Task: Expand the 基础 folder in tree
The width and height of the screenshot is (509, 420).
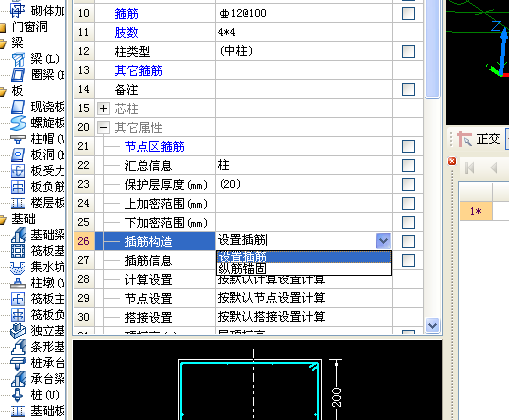Action: tap(3, 220)
